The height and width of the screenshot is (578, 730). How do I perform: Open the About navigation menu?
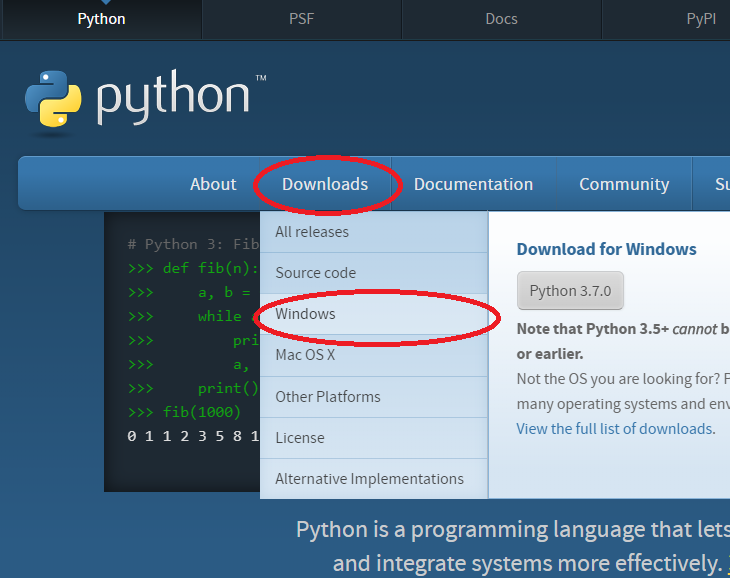[213, 184]
